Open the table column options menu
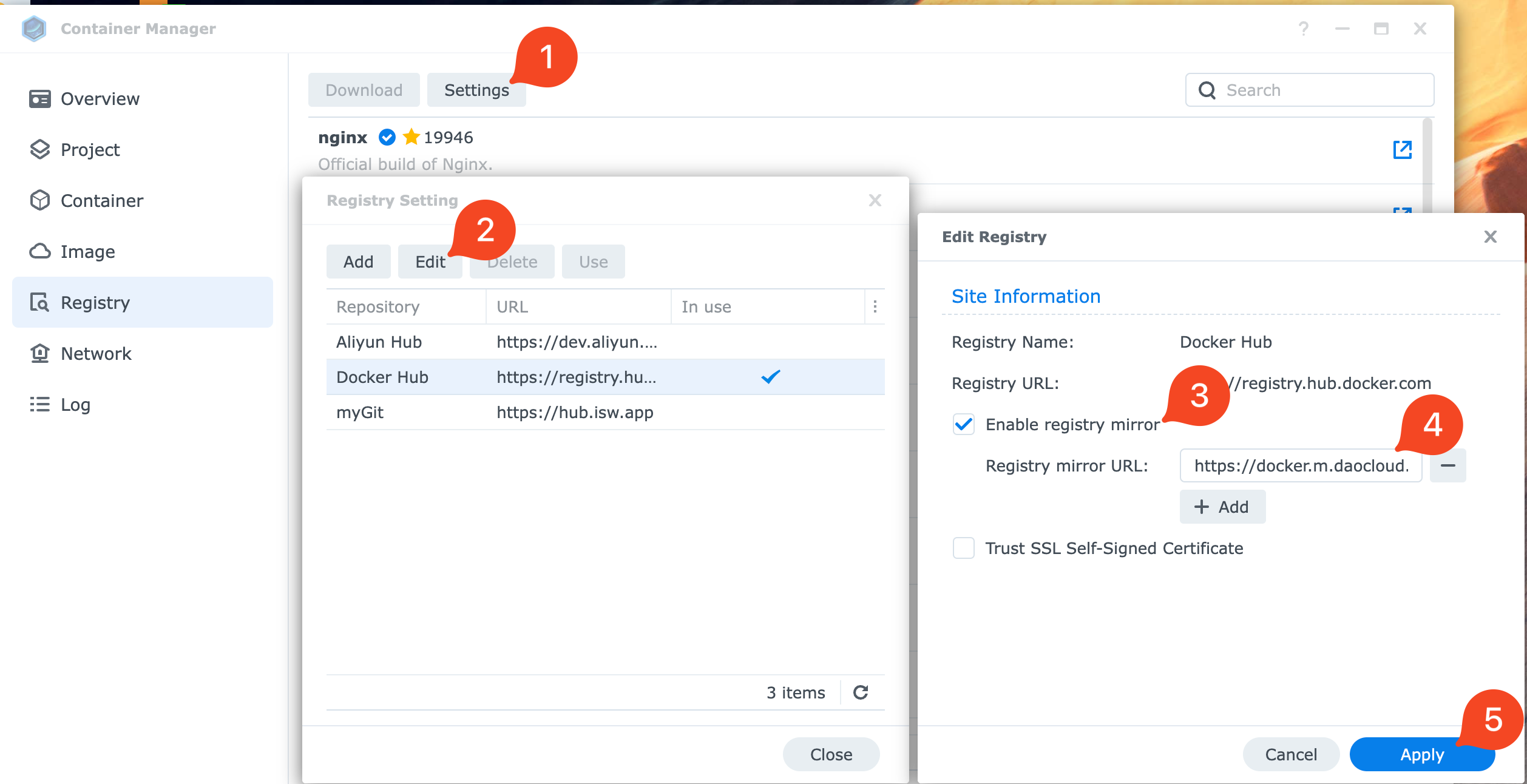Image resolution: width=1527 pixels, height=784 pixels. tap(875, 307)
